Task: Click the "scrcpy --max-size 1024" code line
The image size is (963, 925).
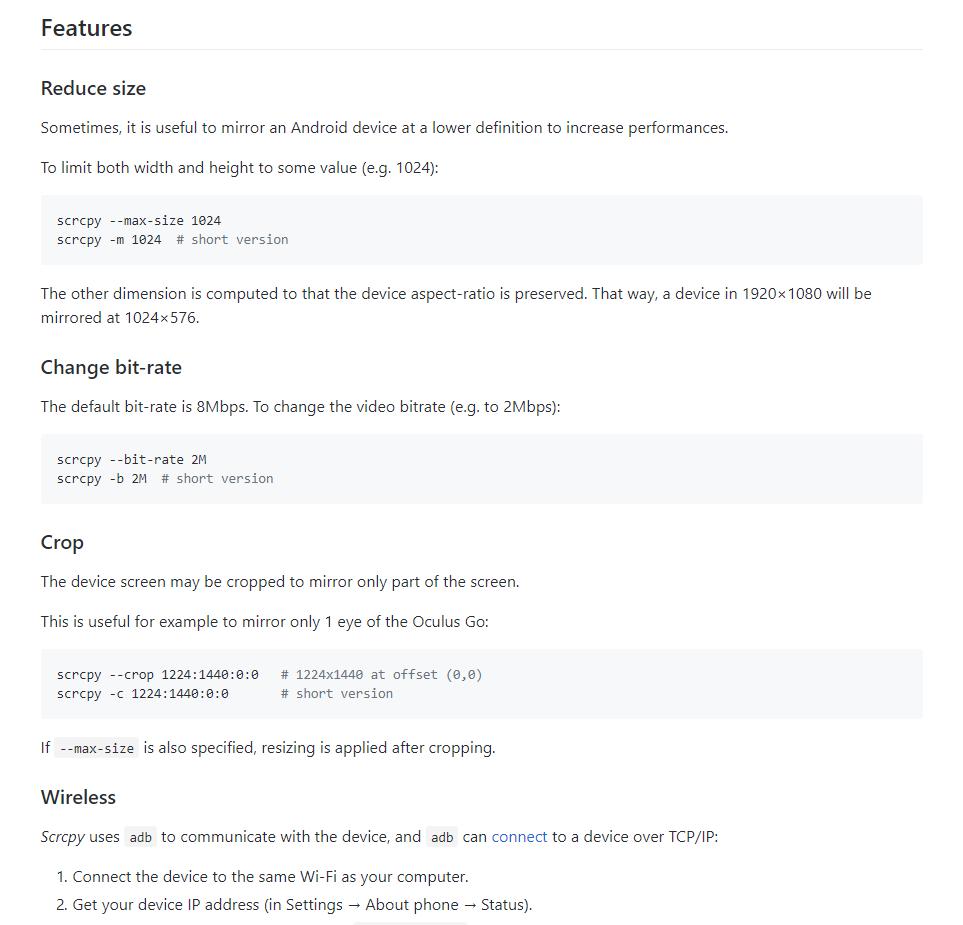Action: click(139, 221)
